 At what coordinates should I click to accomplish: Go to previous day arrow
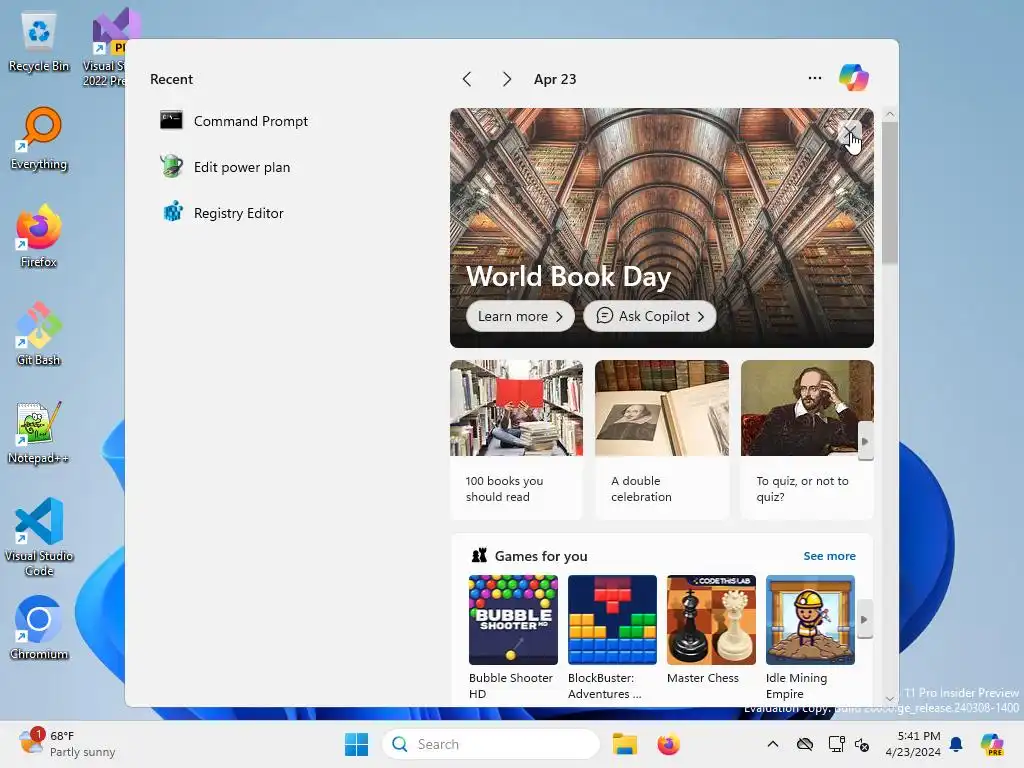tap(467, 79)
